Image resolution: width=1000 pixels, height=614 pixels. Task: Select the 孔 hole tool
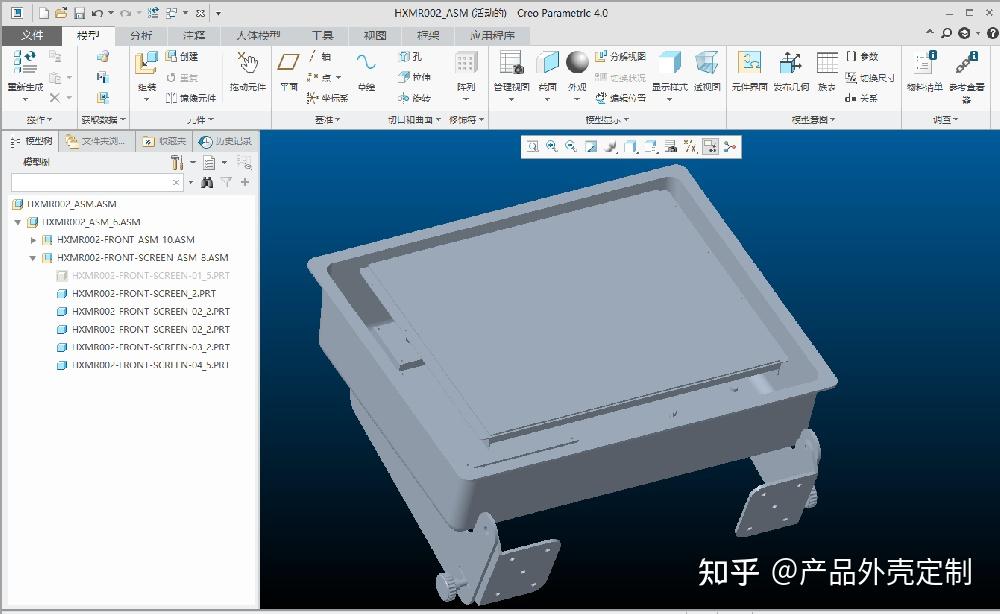[x=411, y=57]
